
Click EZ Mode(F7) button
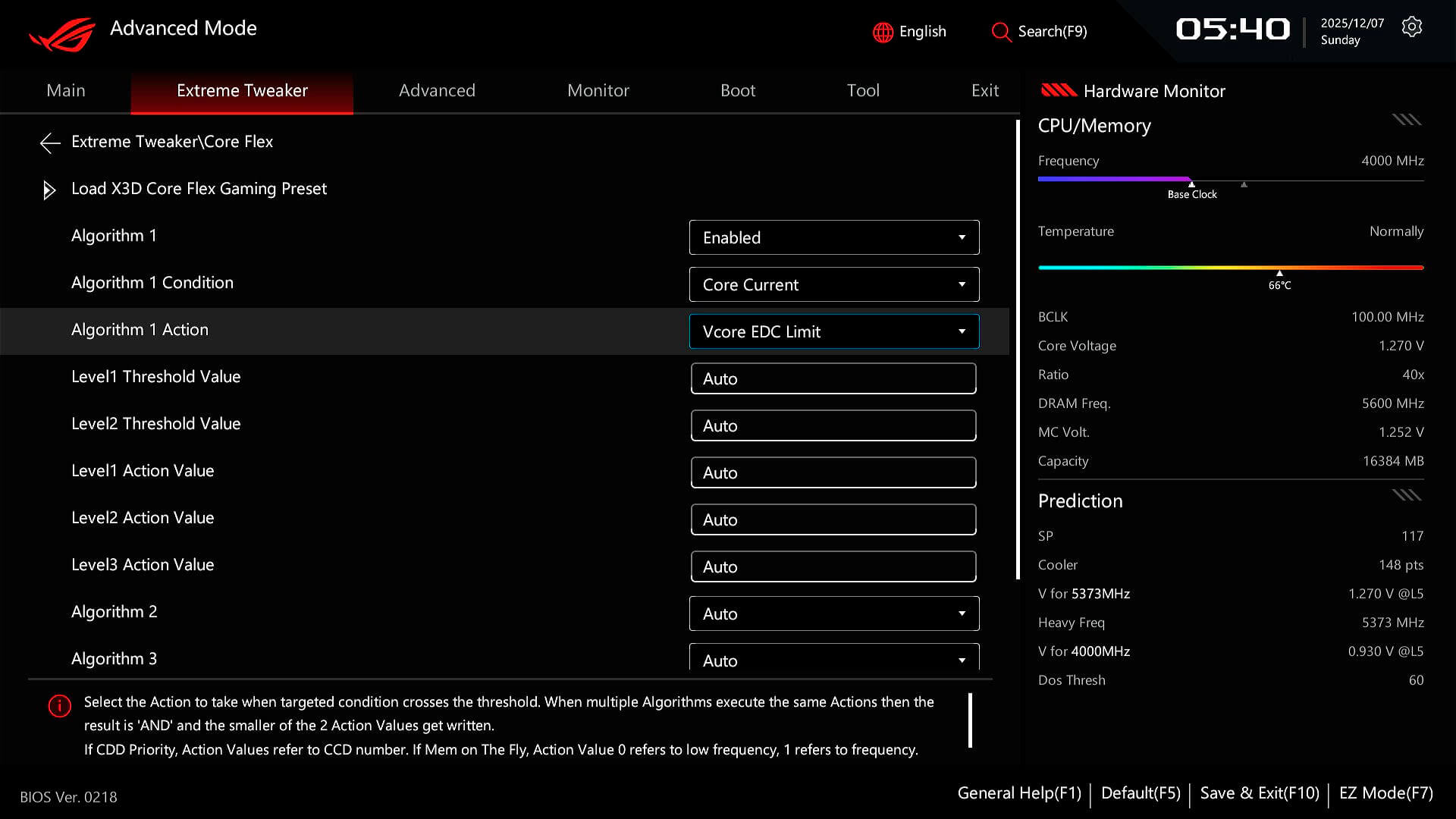1386,793
